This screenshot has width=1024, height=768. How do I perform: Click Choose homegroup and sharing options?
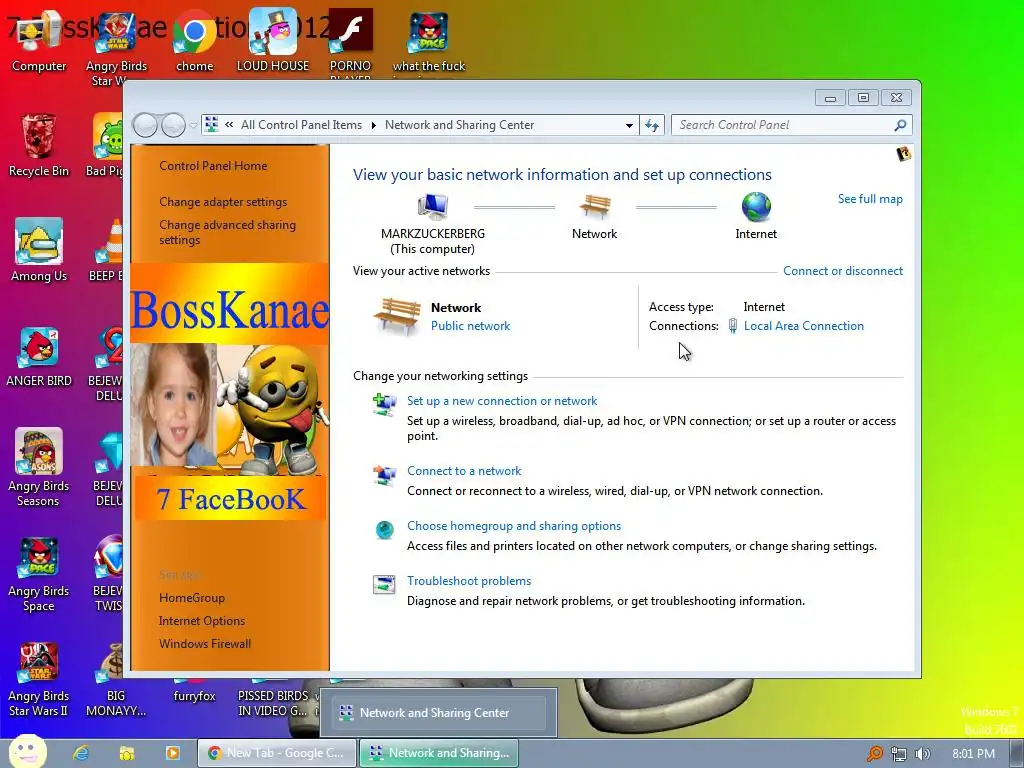(513, 525)
